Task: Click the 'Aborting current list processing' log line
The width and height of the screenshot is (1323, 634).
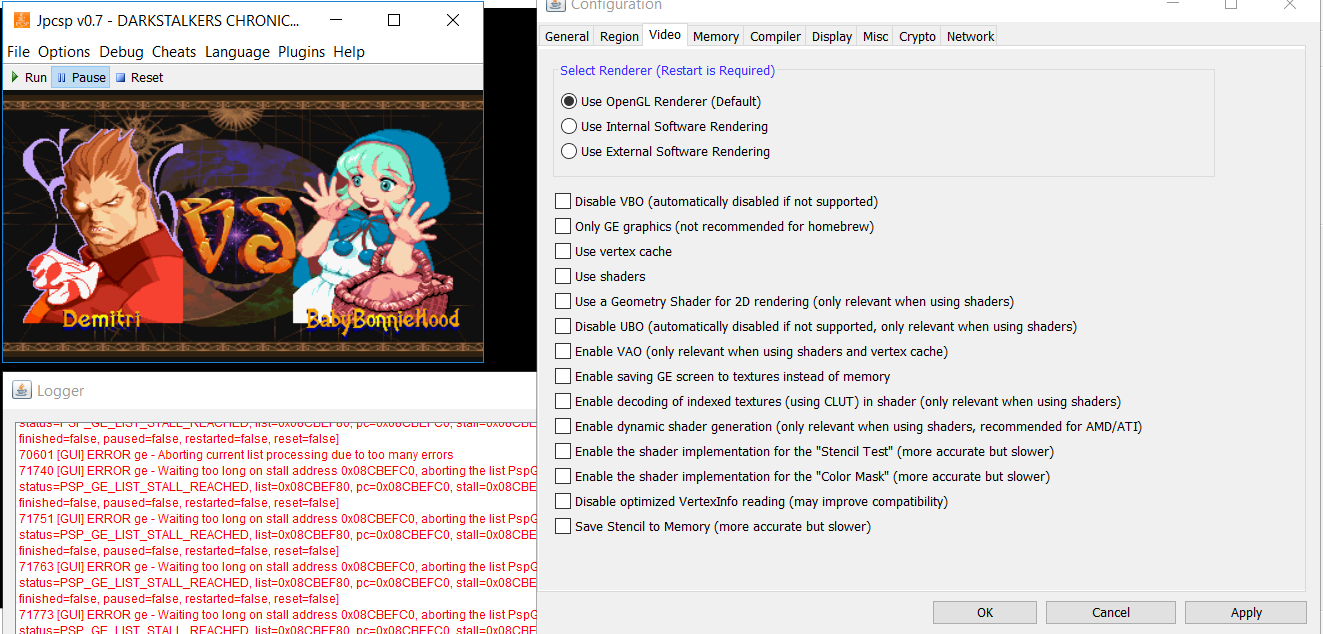Action: (x=236, y=454)
